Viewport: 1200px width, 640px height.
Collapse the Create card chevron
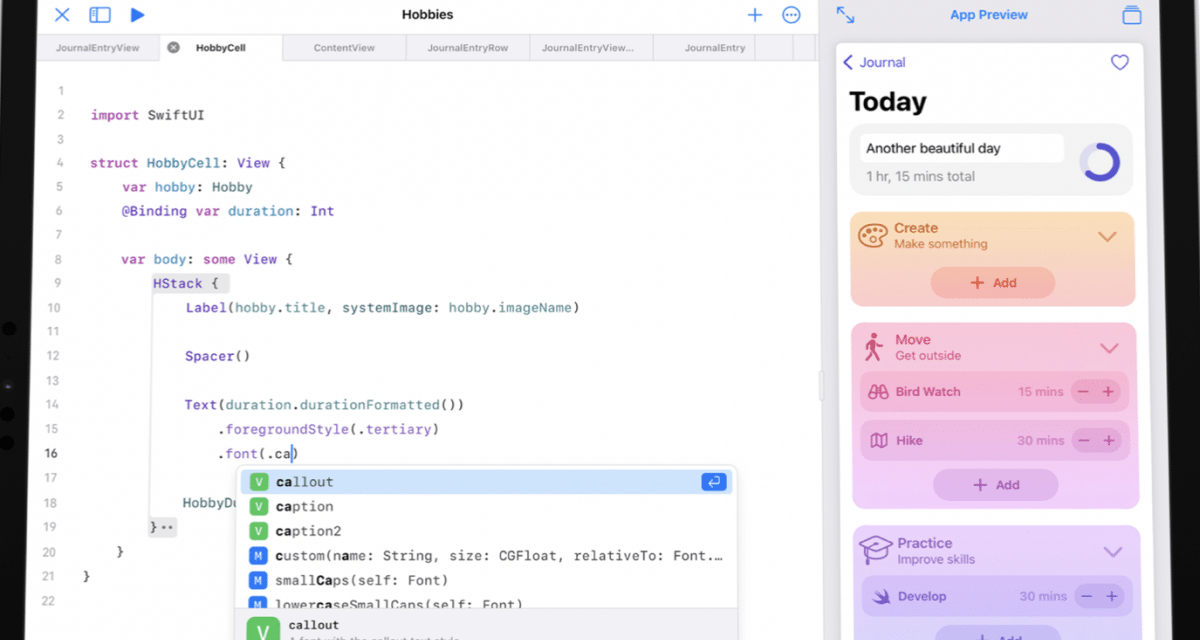coord(1107,236)
